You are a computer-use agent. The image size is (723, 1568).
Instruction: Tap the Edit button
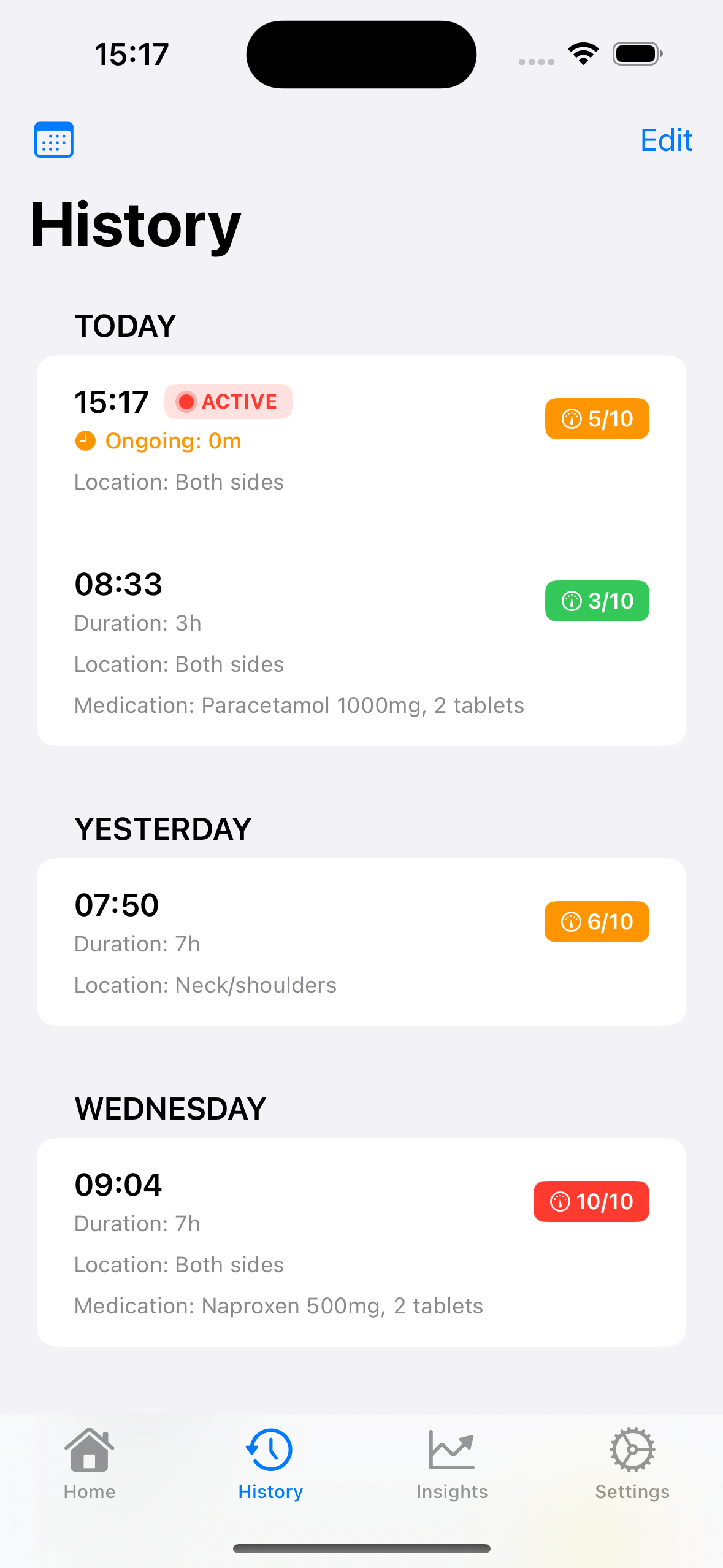[x=666, y=140]
